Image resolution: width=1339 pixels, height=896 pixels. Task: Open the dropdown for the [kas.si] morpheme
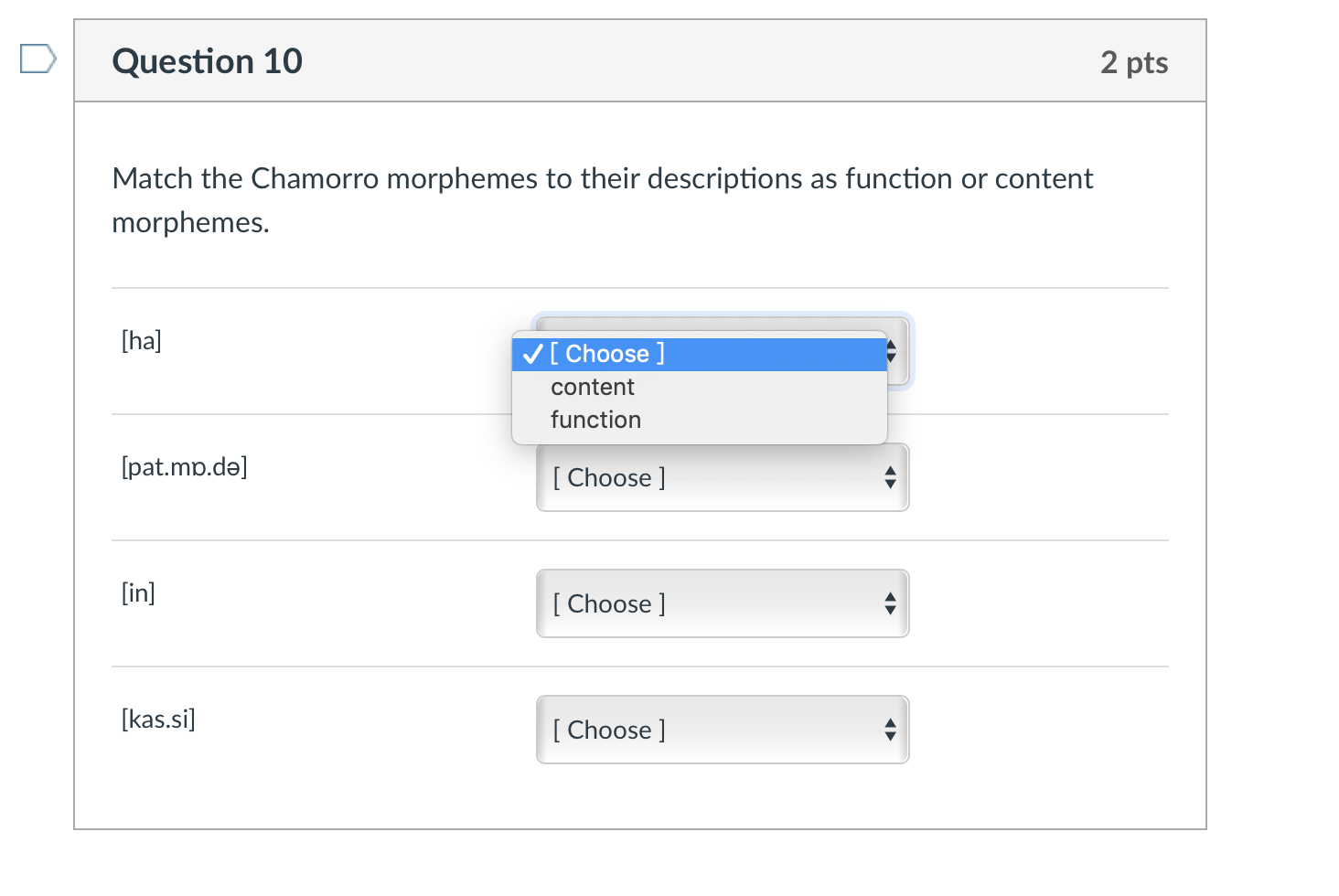pos(723,730)
